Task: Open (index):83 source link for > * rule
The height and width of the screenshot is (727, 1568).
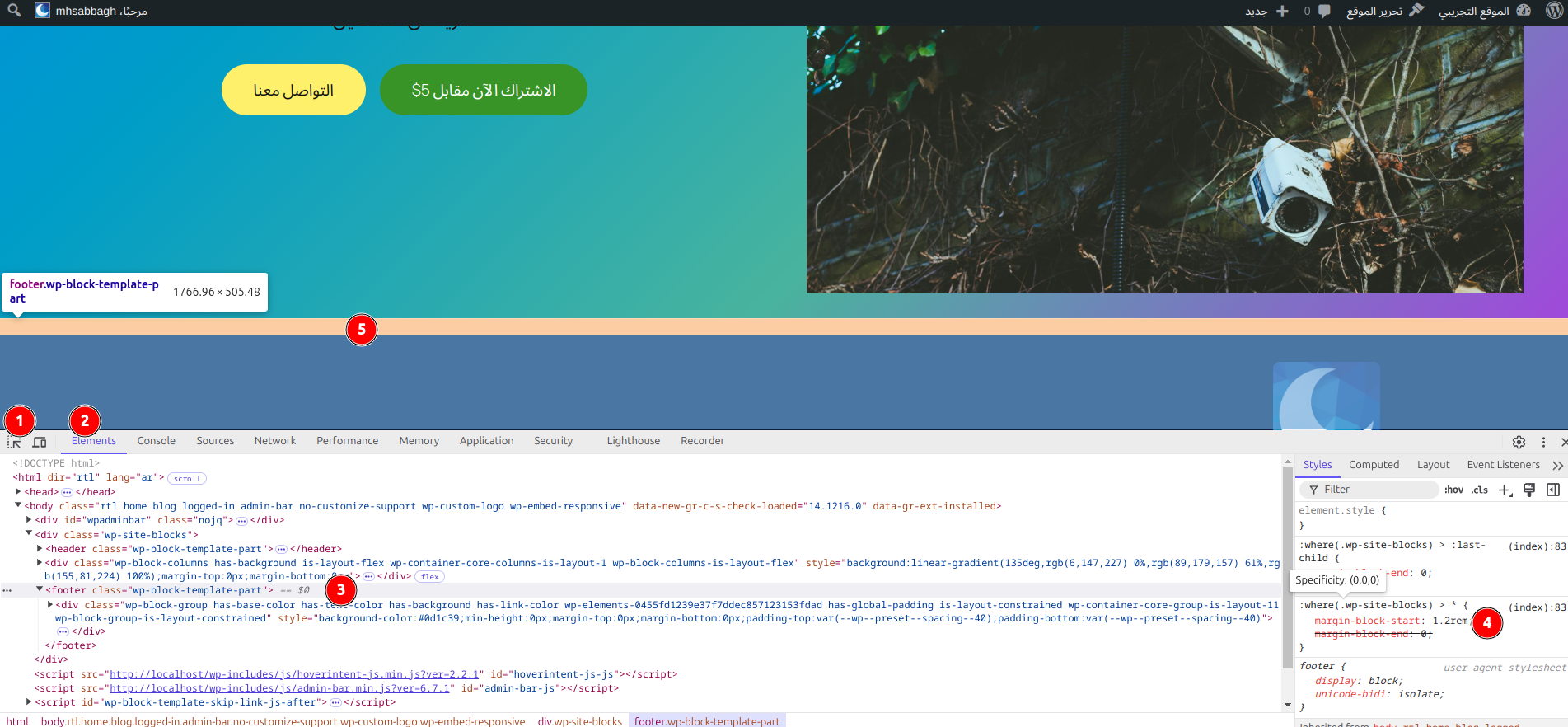Action: (x=1538, y=607)
